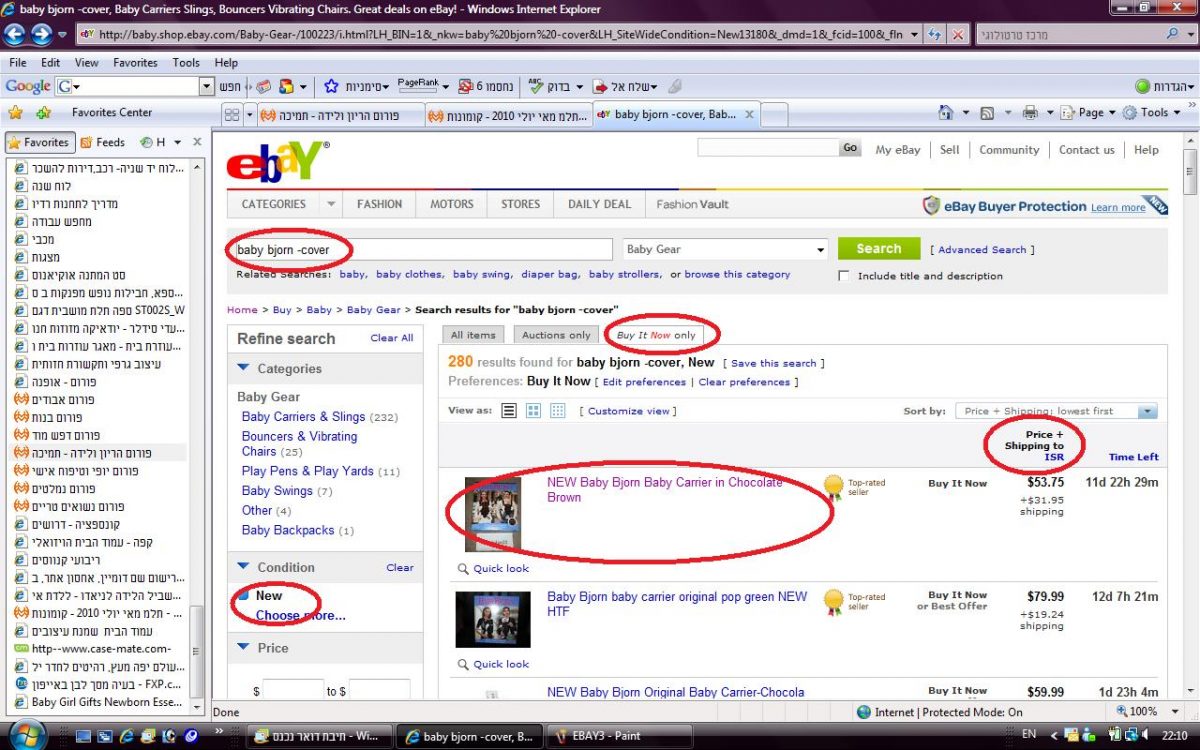The height and width of the screenshot is (750, 1200).
Task: Click the browser Forward arrow button
Action: 41,34
